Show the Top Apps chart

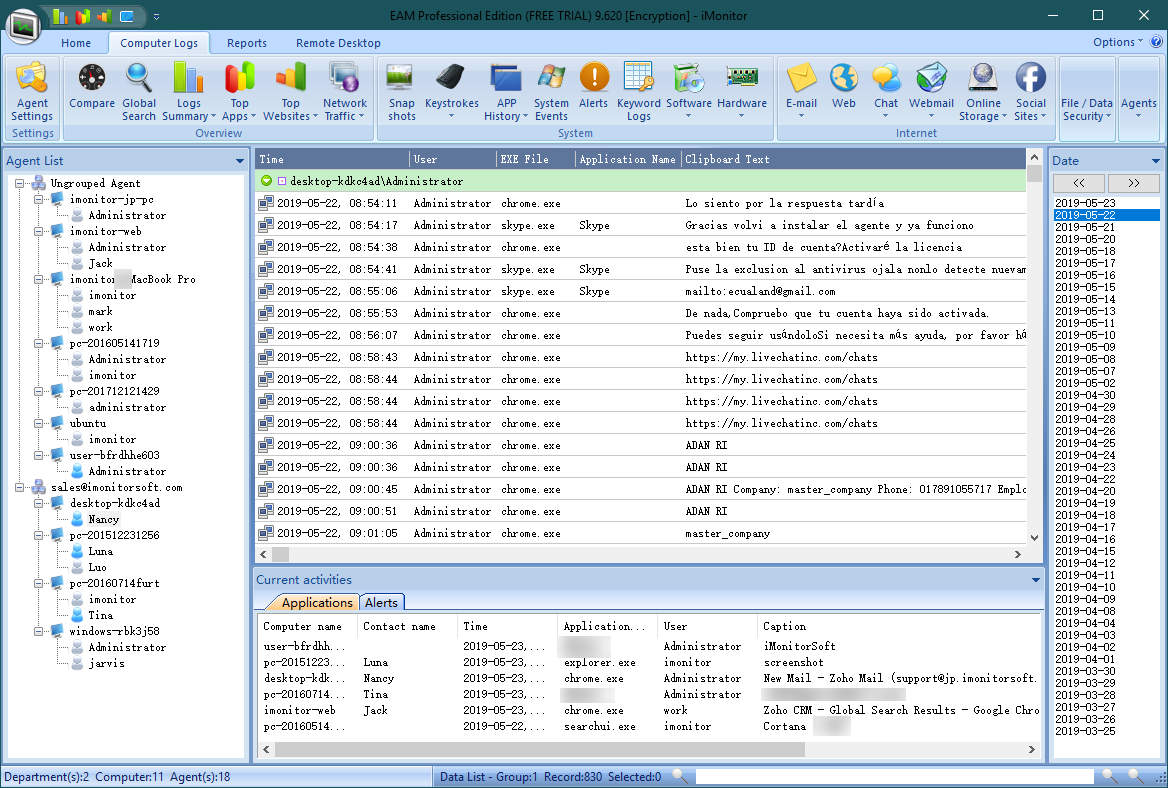pos(239,92)
